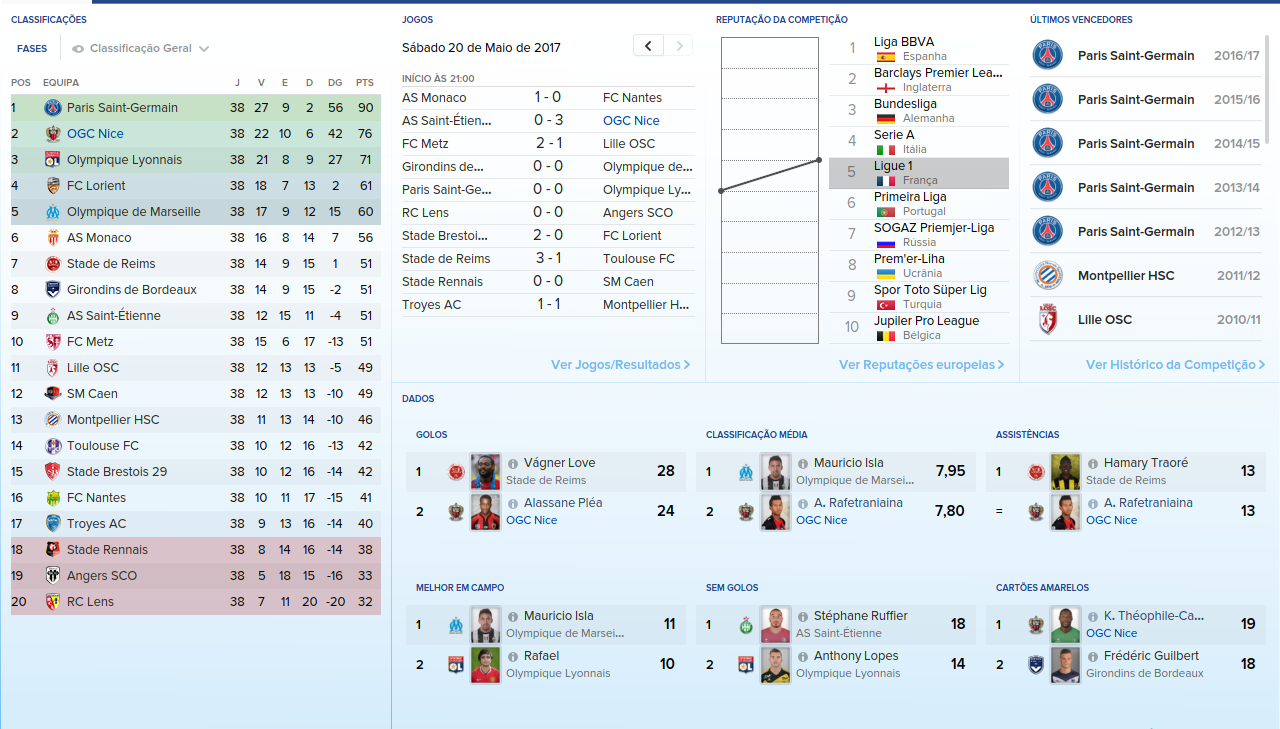
Task: Click the Lille OSC crest in last winners
Action: (1047, 319)
